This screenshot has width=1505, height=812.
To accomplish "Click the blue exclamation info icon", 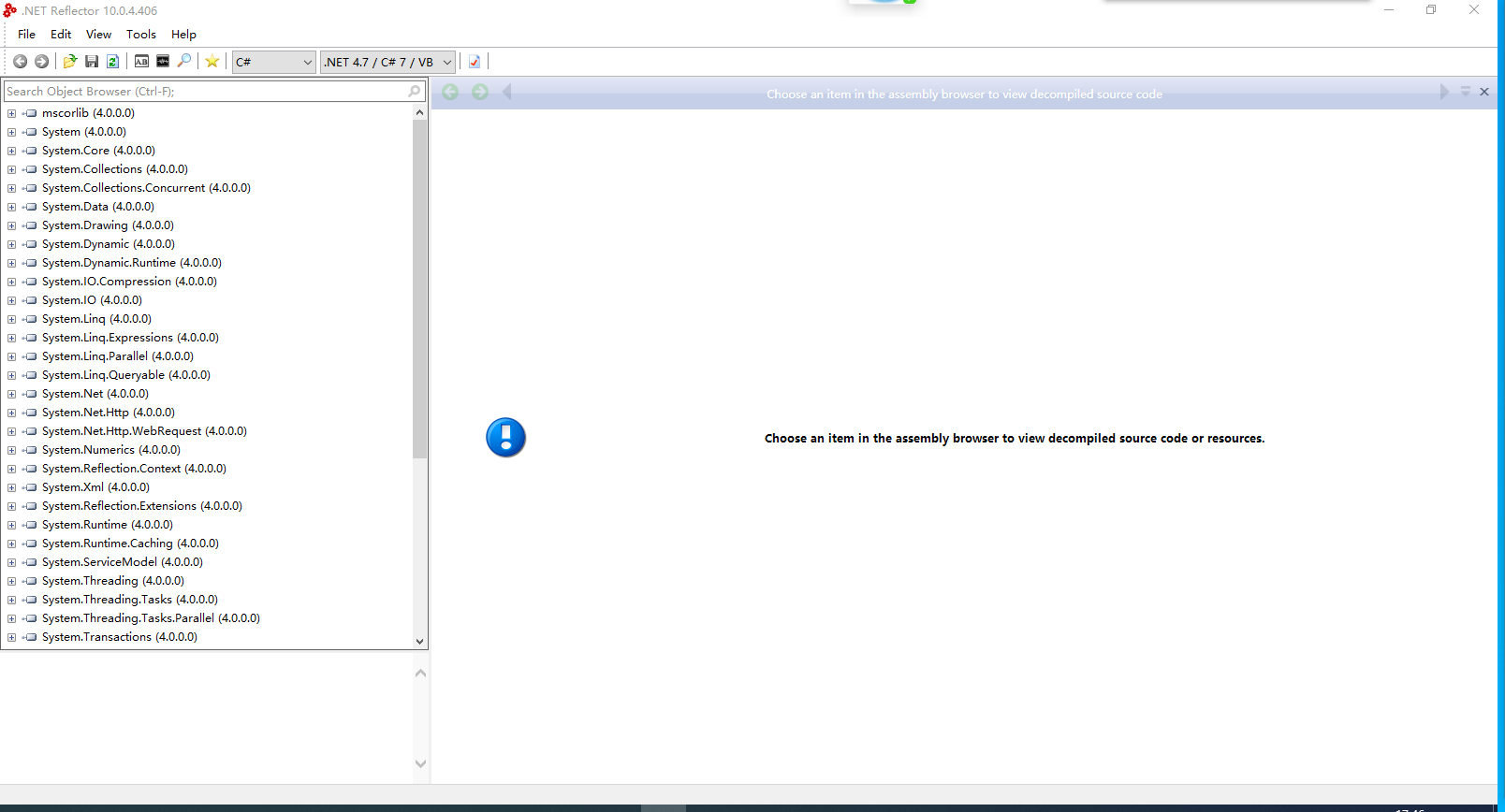I will [x=505, y=438].
